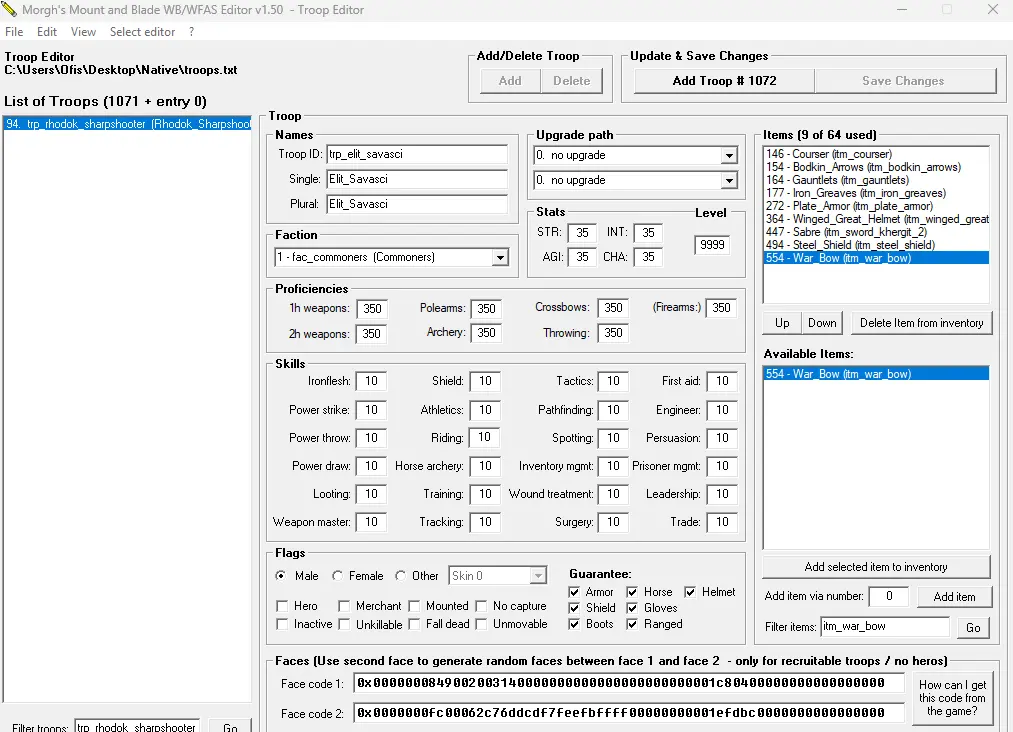
Task: Open the View menu
Action: tap(83, 32)
